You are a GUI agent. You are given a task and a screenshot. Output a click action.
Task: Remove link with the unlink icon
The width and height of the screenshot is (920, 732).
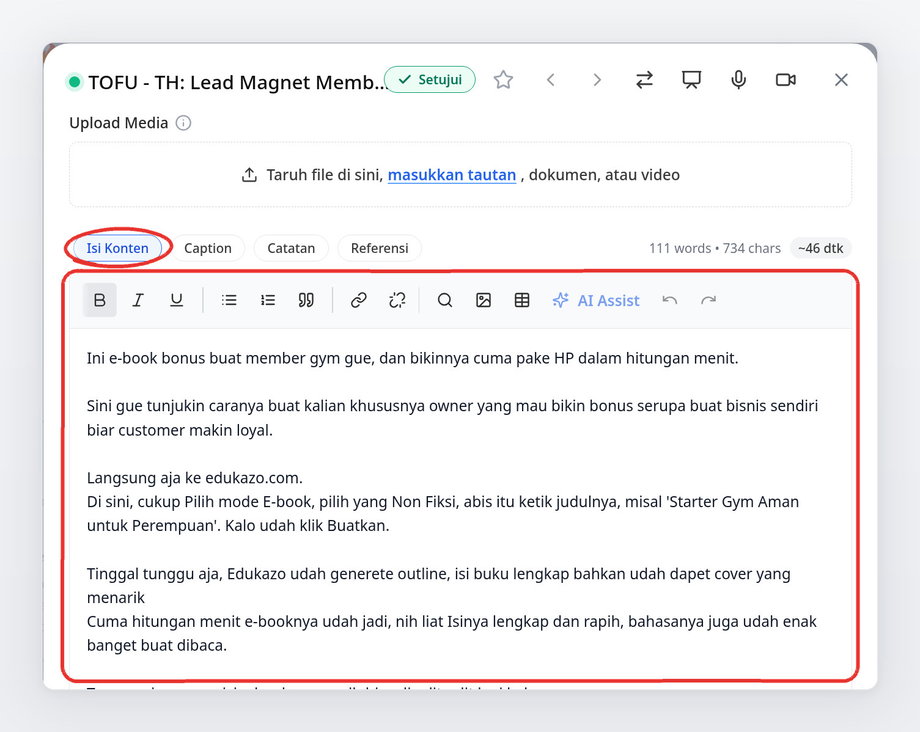tap(397, 300)
